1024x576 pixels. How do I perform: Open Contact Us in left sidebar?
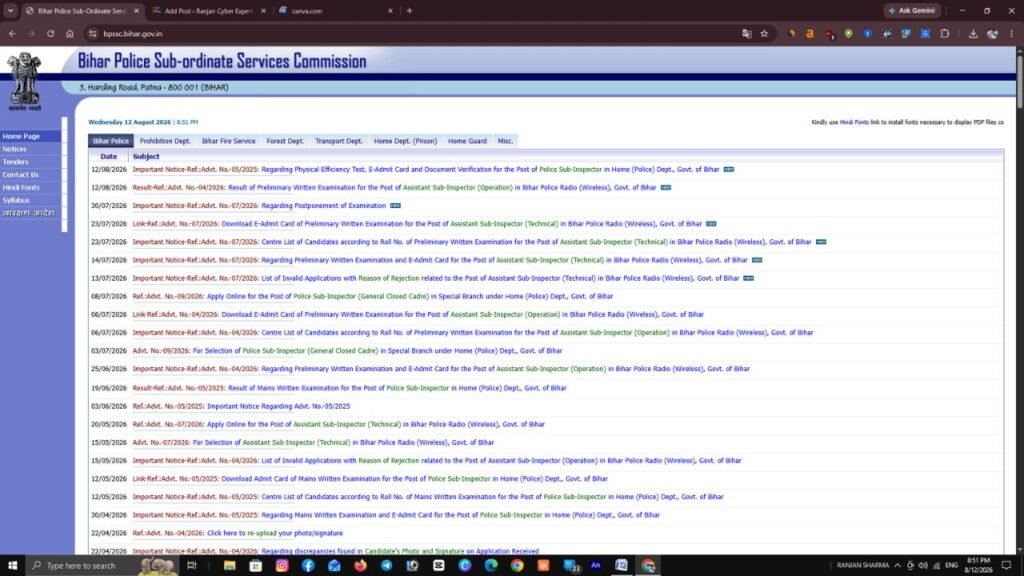[20, 174]
